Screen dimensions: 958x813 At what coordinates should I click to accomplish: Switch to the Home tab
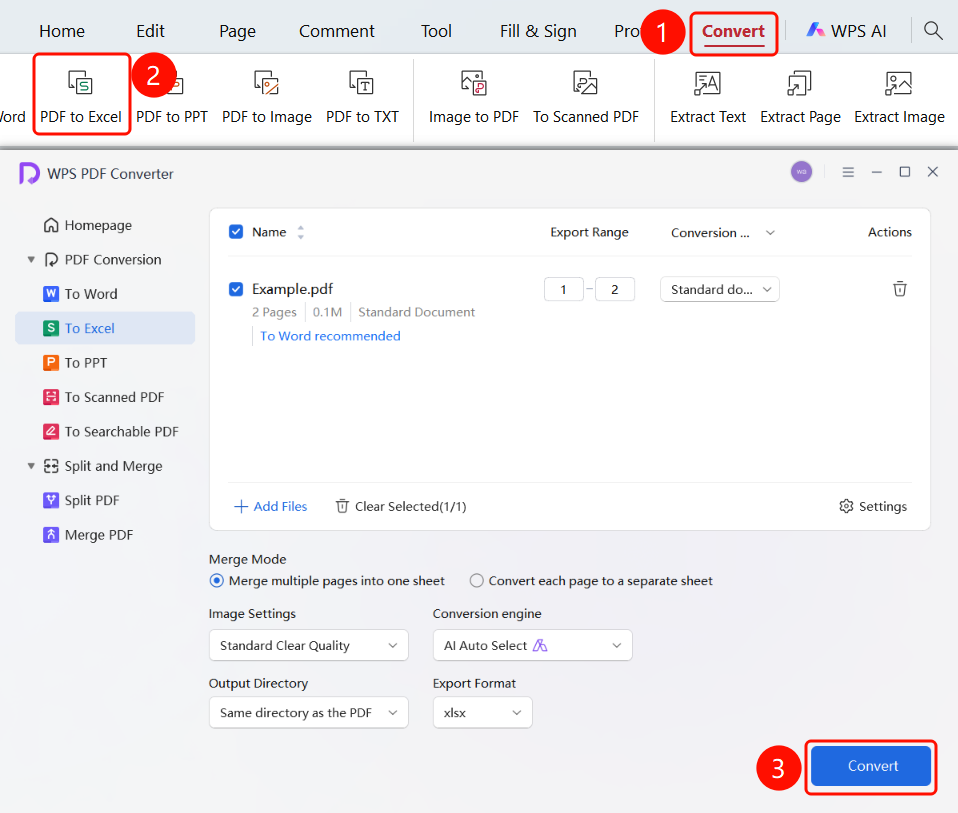coord(62,31)
